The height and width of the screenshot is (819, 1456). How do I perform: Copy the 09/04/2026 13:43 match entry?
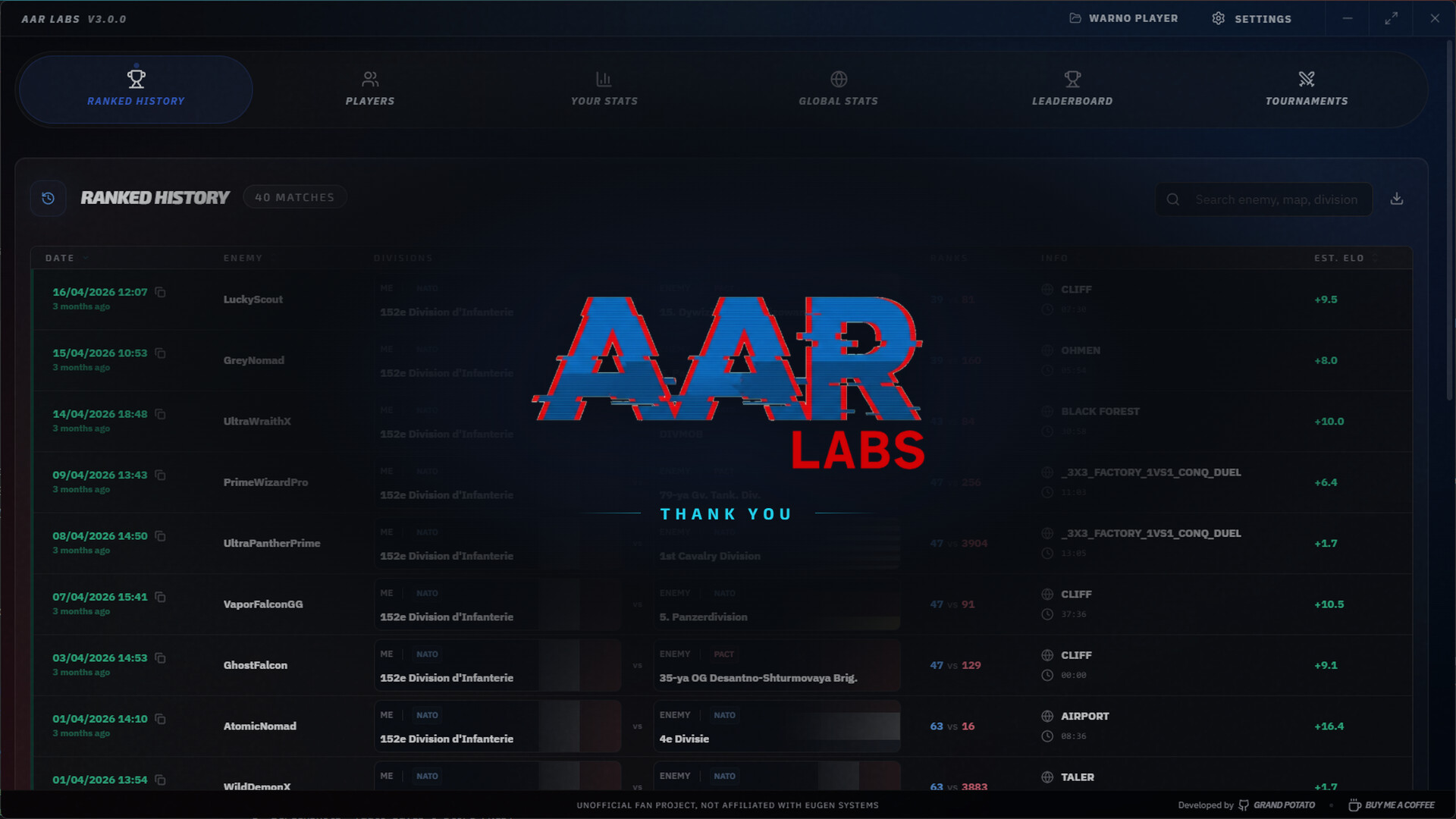click(160, 475)
